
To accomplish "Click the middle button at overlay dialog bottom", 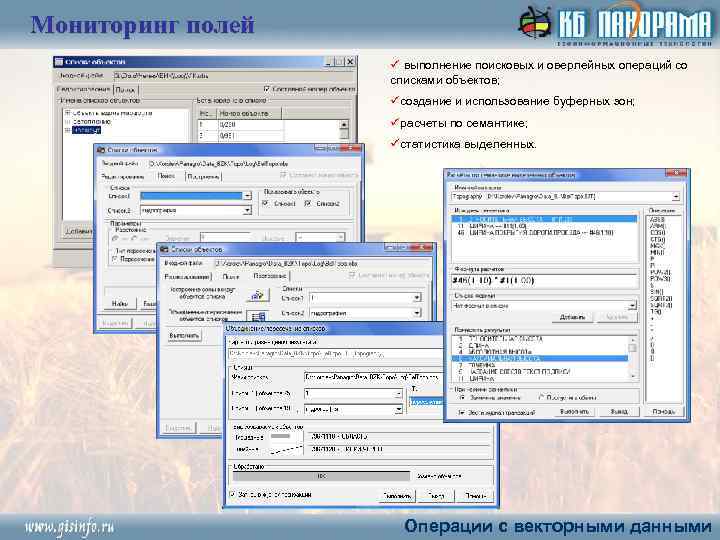I will [436, 495].
